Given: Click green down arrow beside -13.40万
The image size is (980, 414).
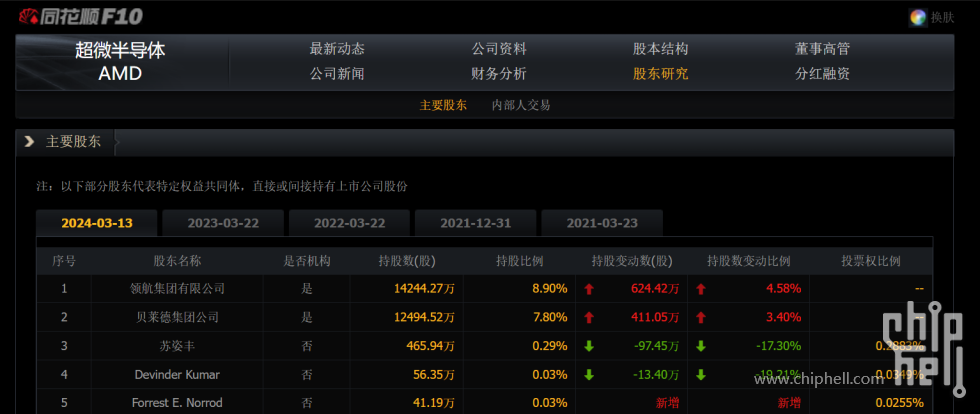Looking at the screenshot, I should point(588,375).
